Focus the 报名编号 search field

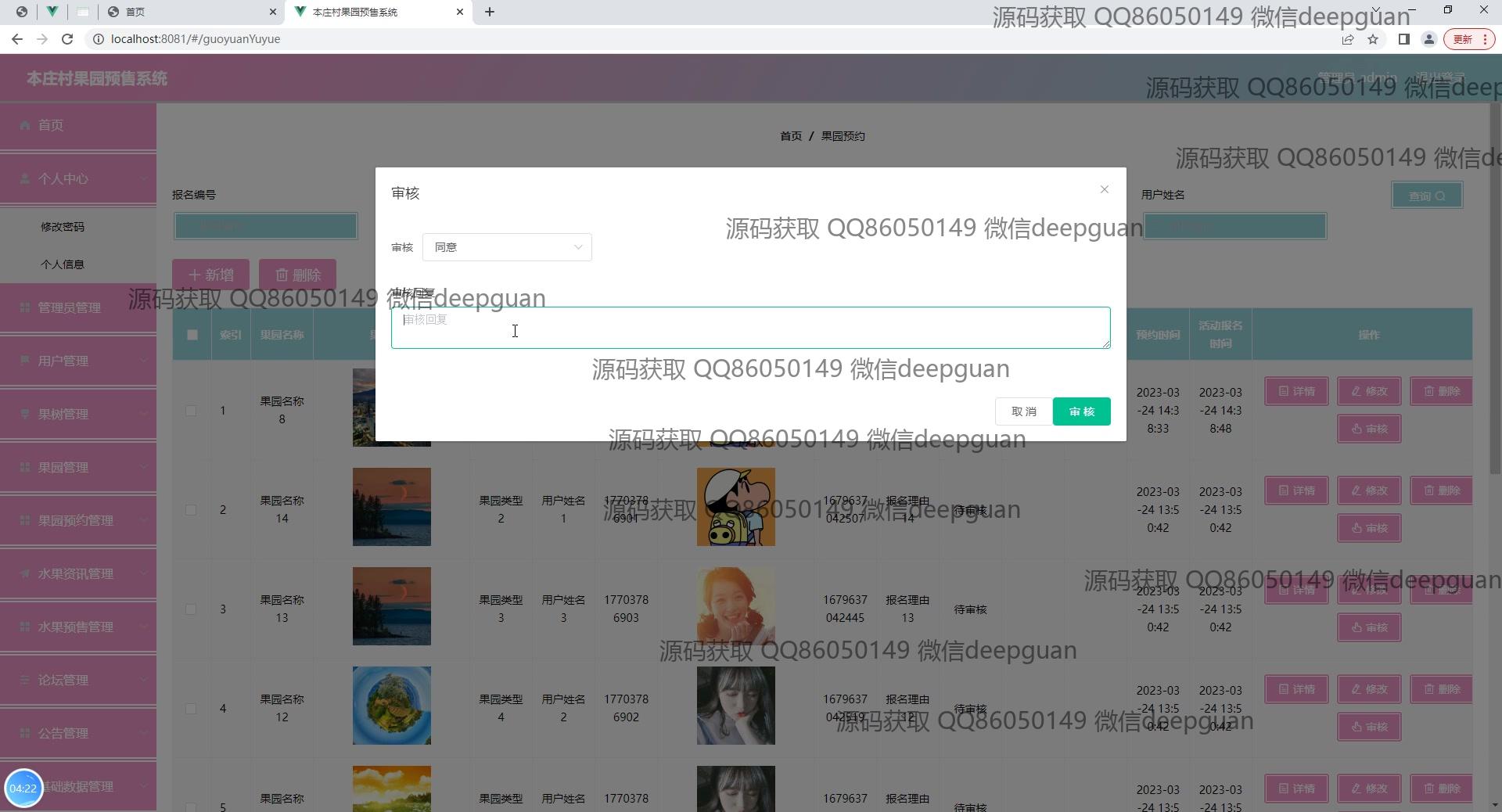tap(266, 226)
